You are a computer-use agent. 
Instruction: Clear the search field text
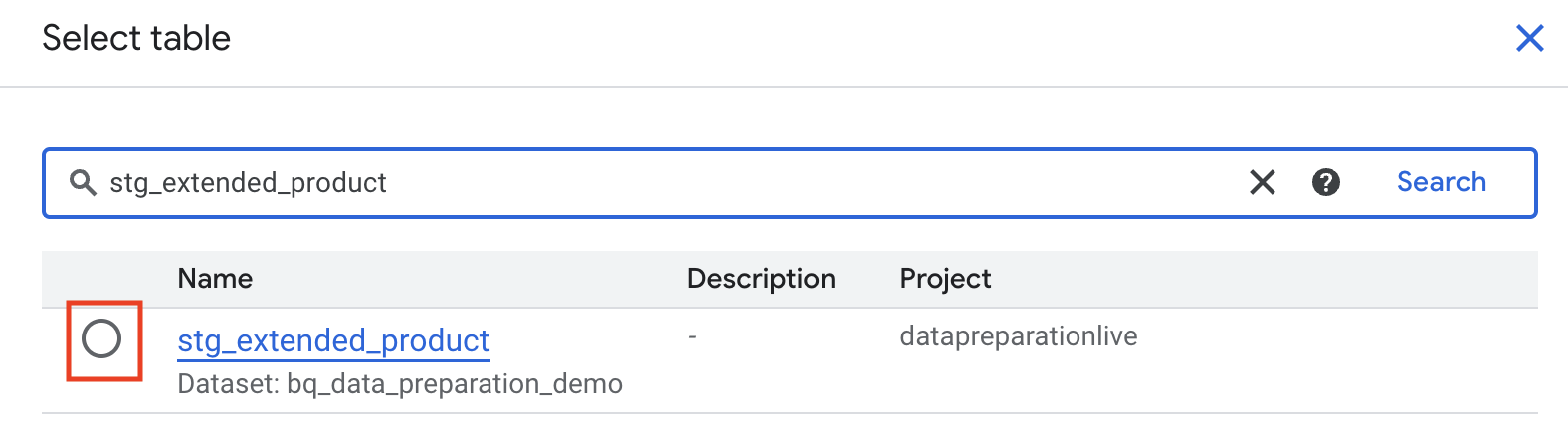[x=1262, y=182]
